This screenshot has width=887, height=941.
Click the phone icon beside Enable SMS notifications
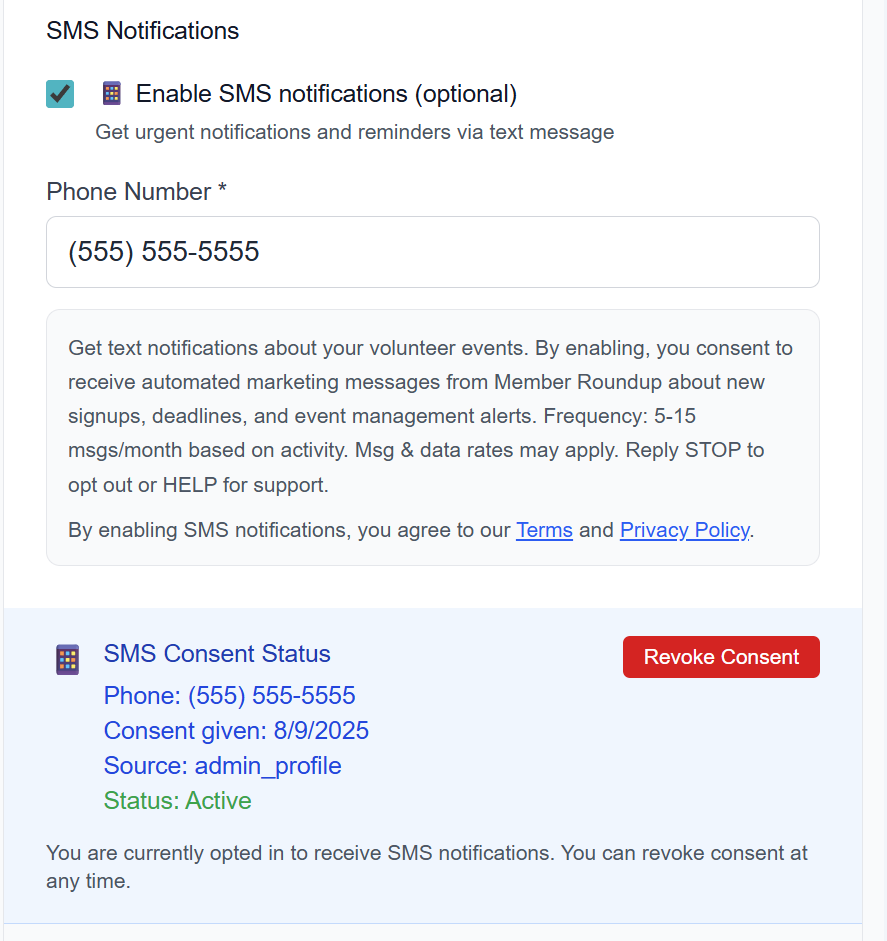click(112, 94)
